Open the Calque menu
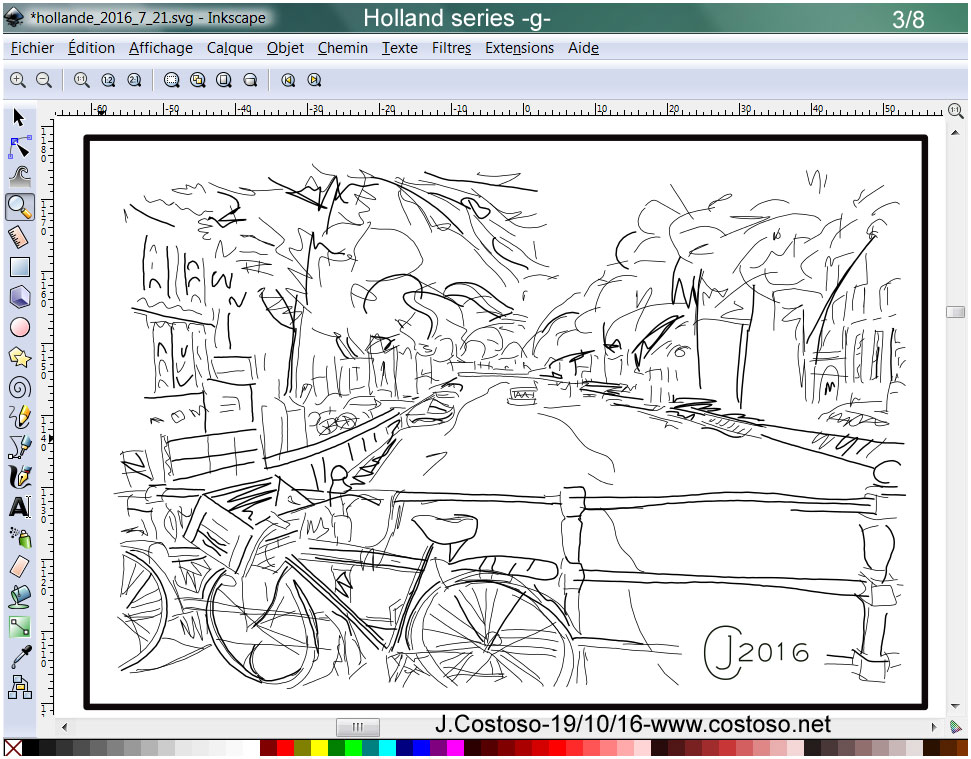 (229, 48)
